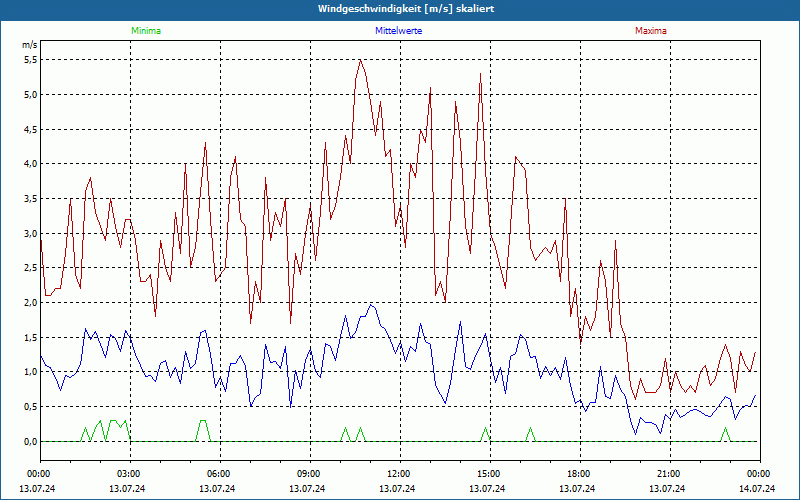Click the 1,5 y-axis value
Image resolution: width=800 pixels, height=500 pixels.
click(x=31, y=337)
